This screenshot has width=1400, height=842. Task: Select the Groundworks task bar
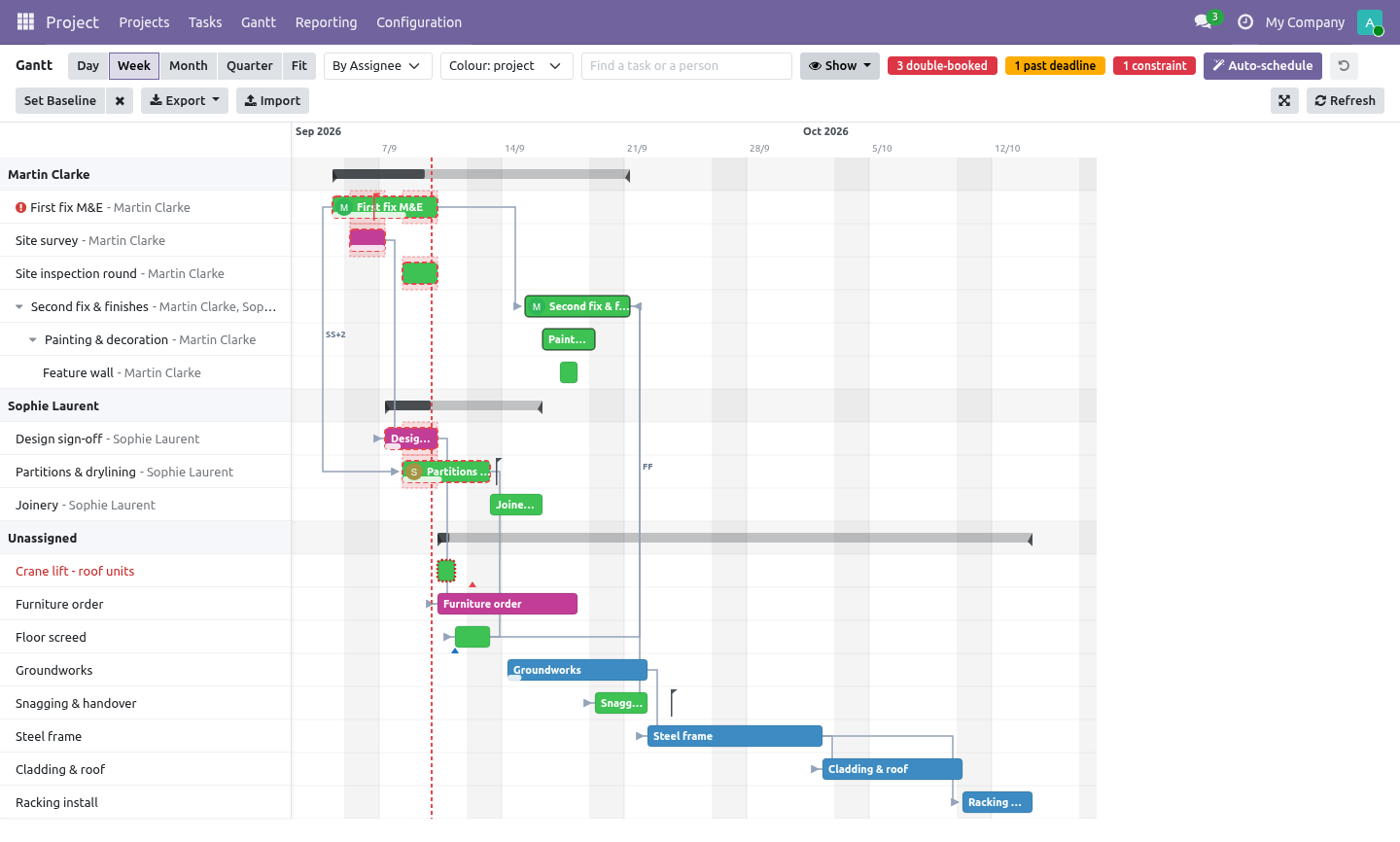click(577, 670)
